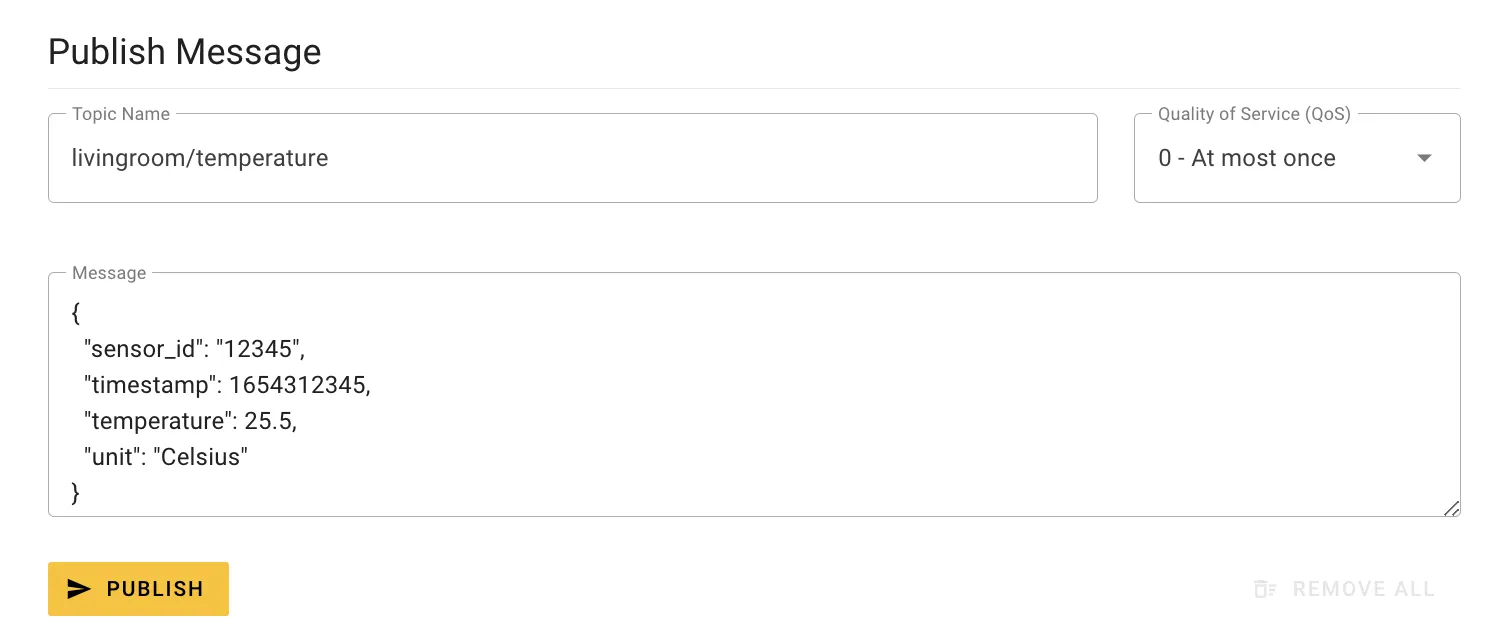Select the '0 - At most once' value
Image resolution: width=1498 pixels, height=638 pixels.
1247,158
